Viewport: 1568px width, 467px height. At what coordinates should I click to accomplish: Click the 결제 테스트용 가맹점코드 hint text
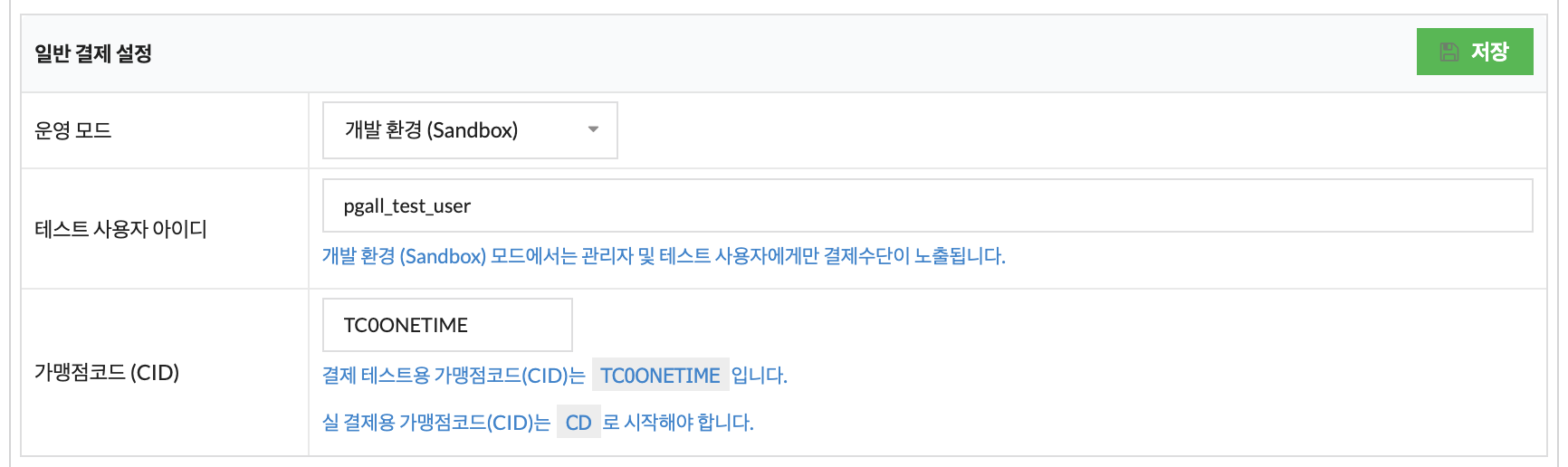point(454,375)
